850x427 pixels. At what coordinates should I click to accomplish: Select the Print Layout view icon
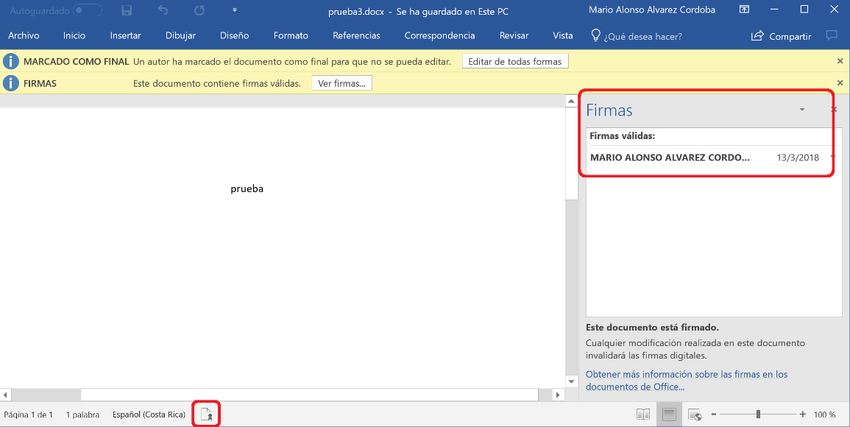pos(669,414)
